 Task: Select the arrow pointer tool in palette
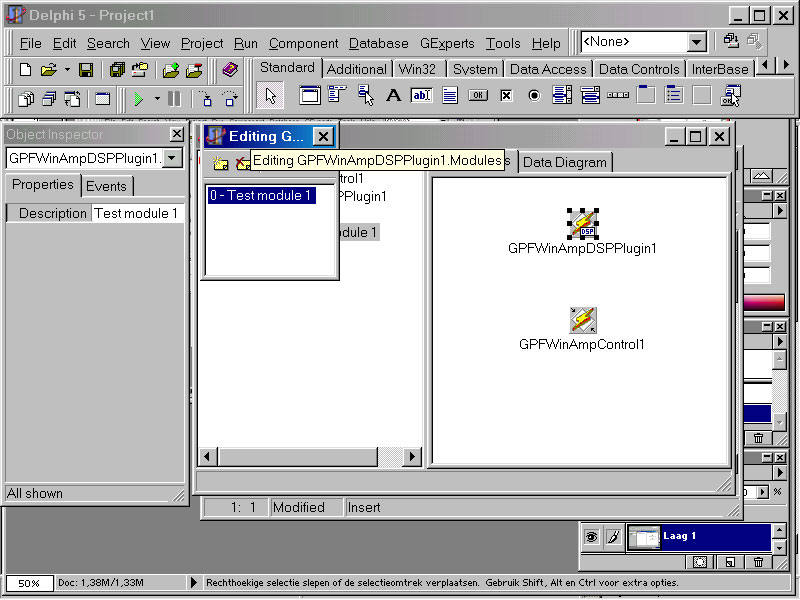pos(269,96)
